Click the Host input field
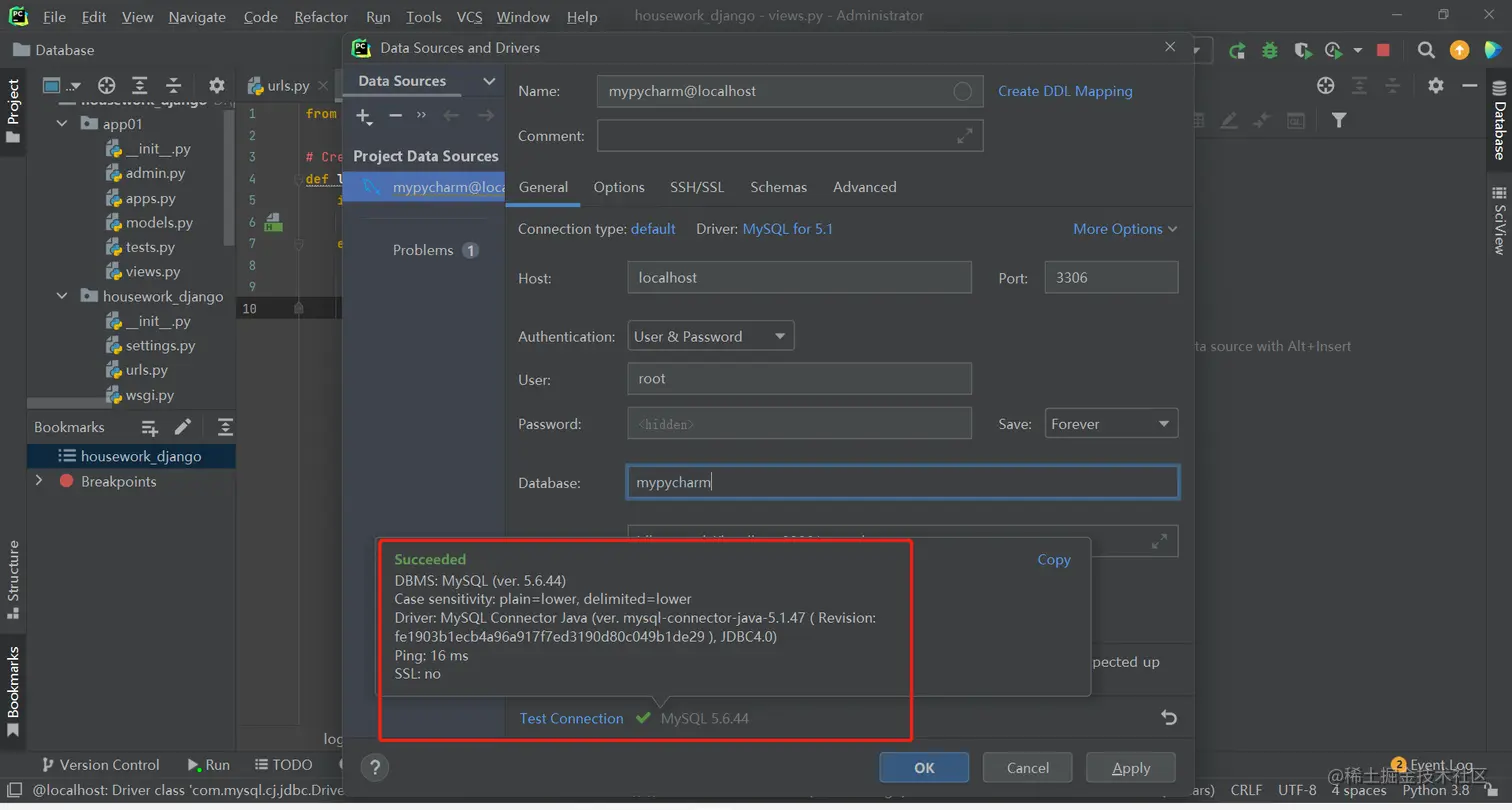The width and height of the screenshot is (1512, 810). point(799,277)
